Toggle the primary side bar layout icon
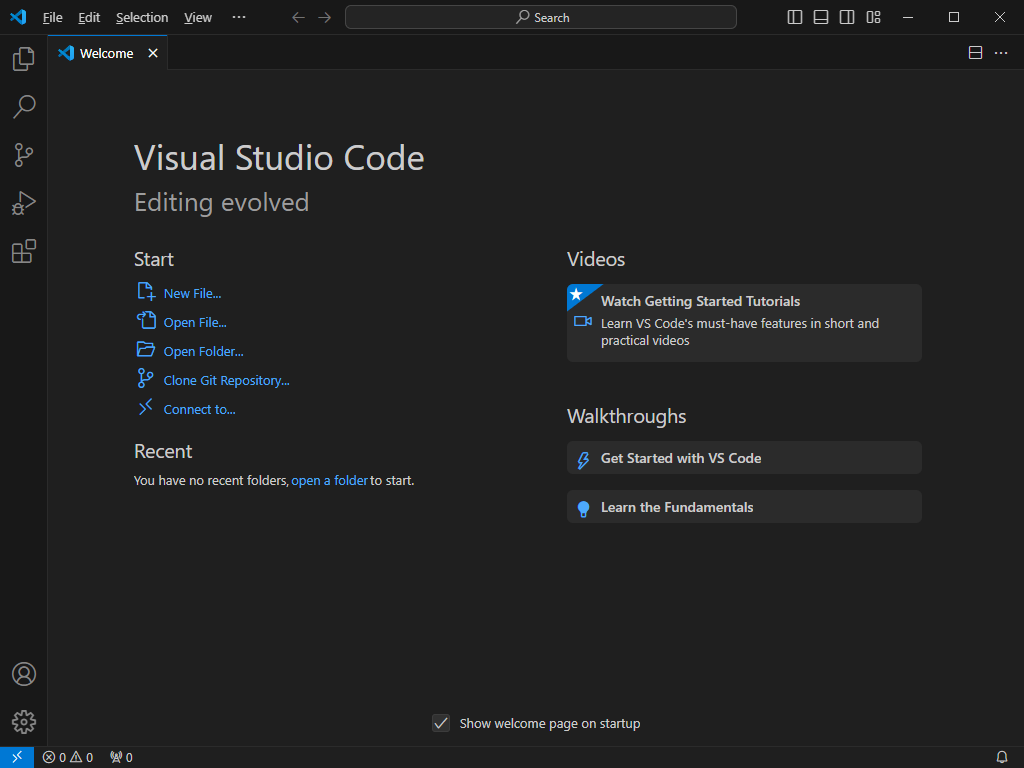The image size is (1024, 768). click(795, 18)
